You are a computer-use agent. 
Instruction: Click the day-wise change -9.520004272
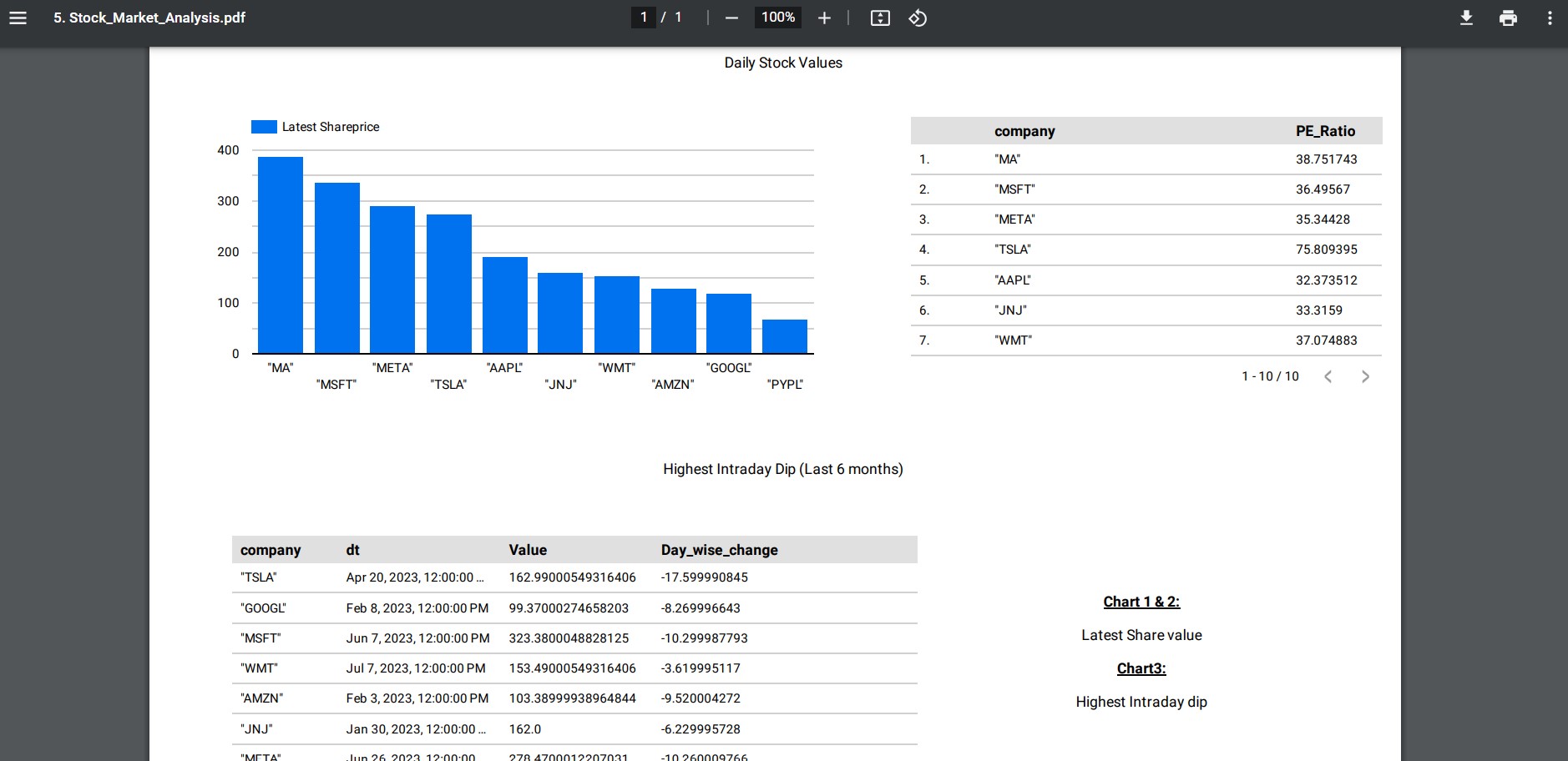tap(701, 698)
